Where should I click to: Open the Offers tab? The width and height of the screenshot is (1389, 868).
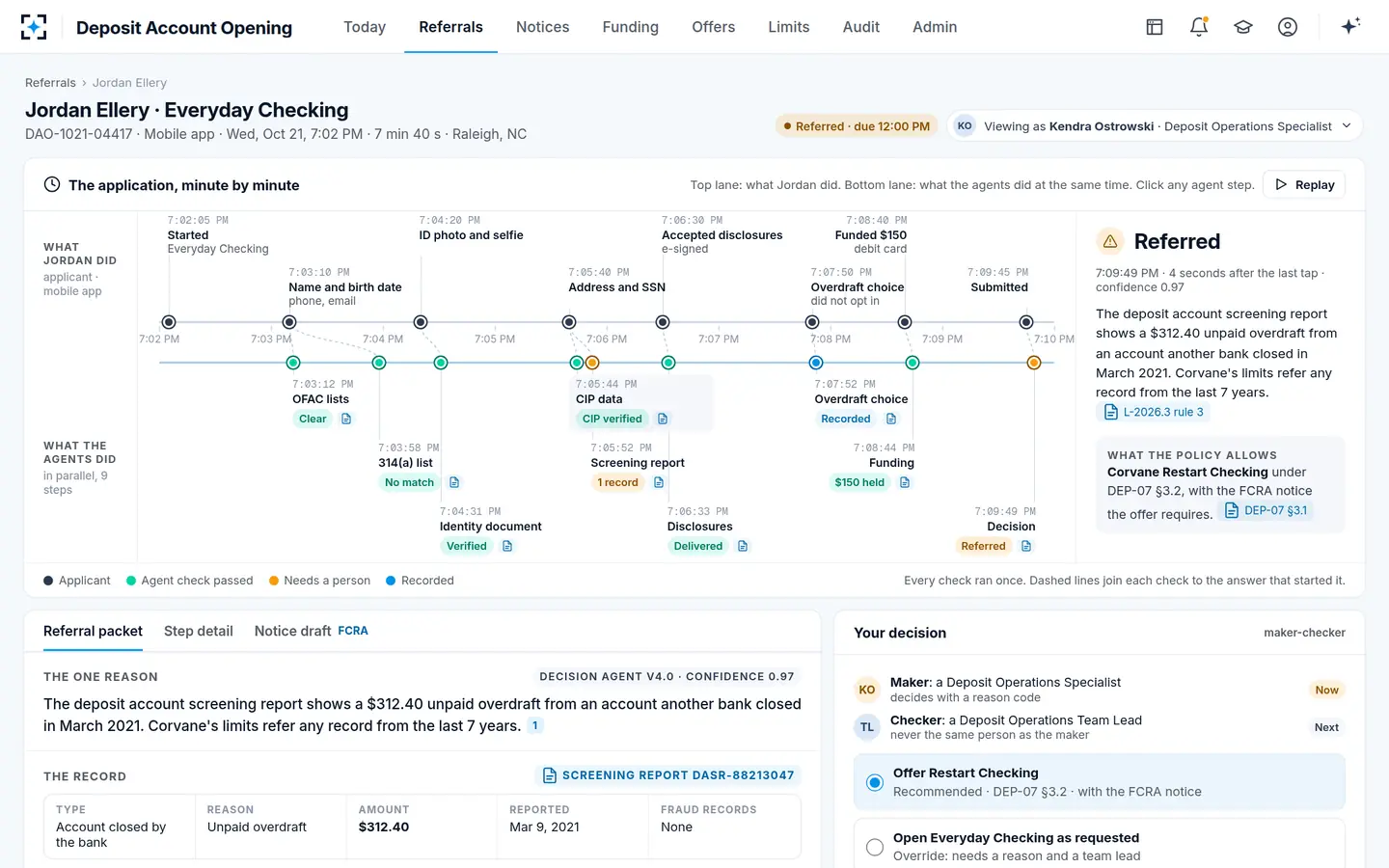pyautogui.click(x=713, y=27)
